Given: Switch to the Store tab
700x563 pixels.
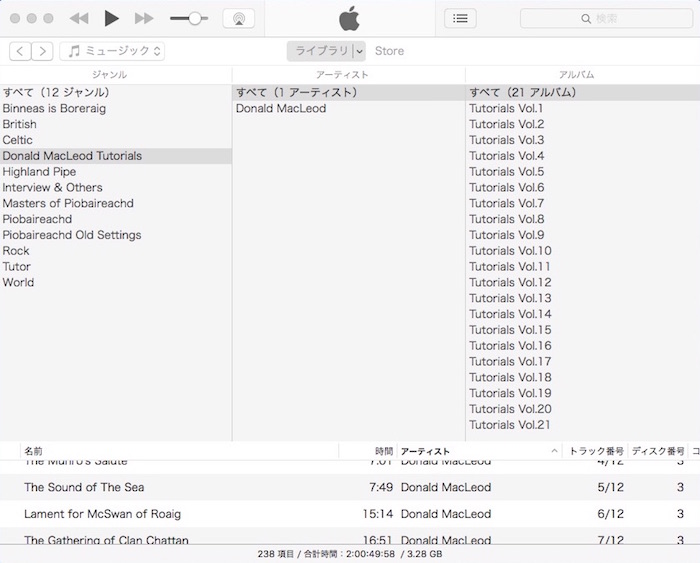Looking at the screenshot, I should pos(389,51).
